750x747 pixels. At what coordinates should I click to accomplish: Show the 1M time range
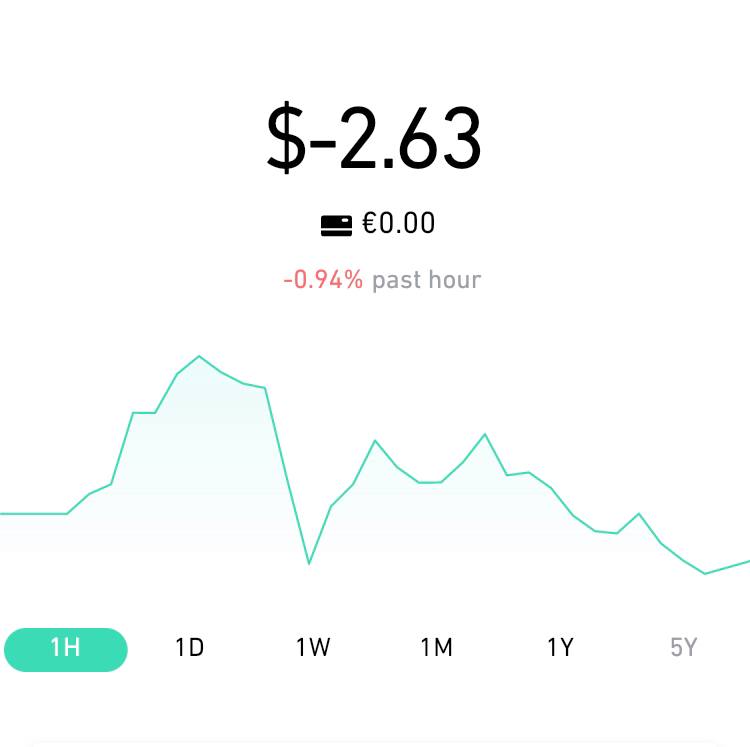coord(437,648)
